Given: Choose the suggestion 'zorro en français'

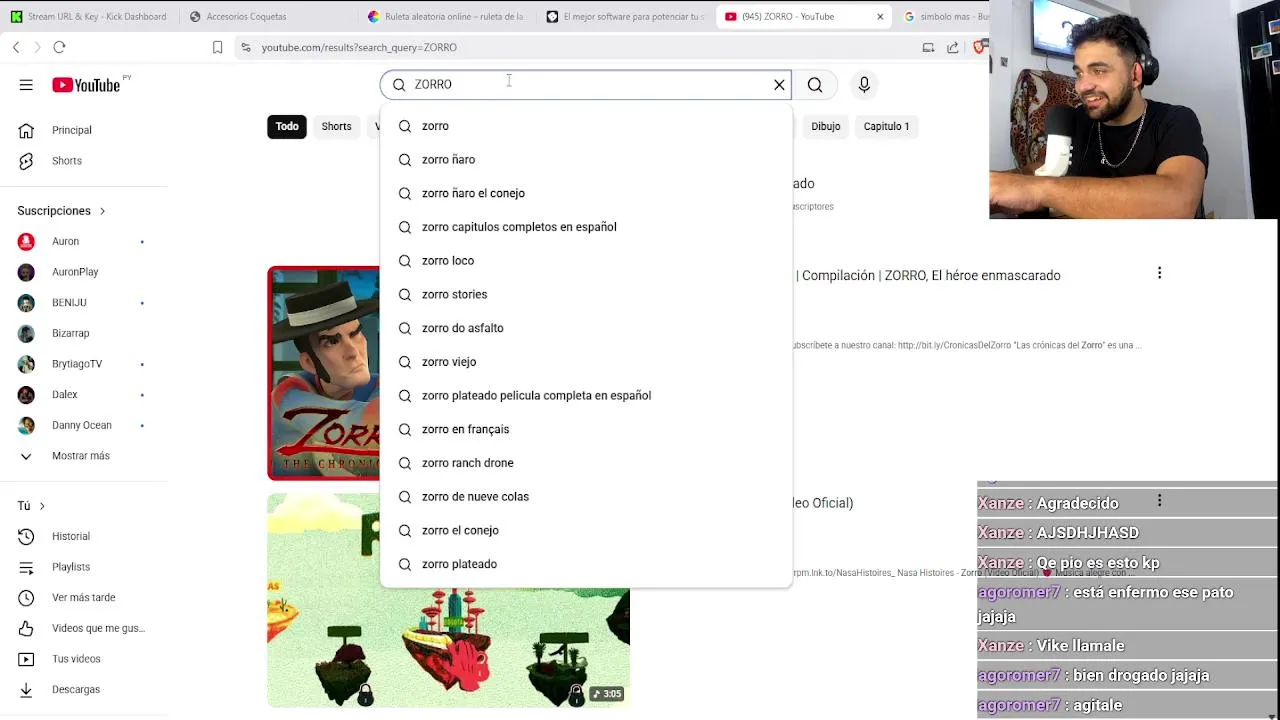Looking at the screenshot, I should tap(585, 429).
